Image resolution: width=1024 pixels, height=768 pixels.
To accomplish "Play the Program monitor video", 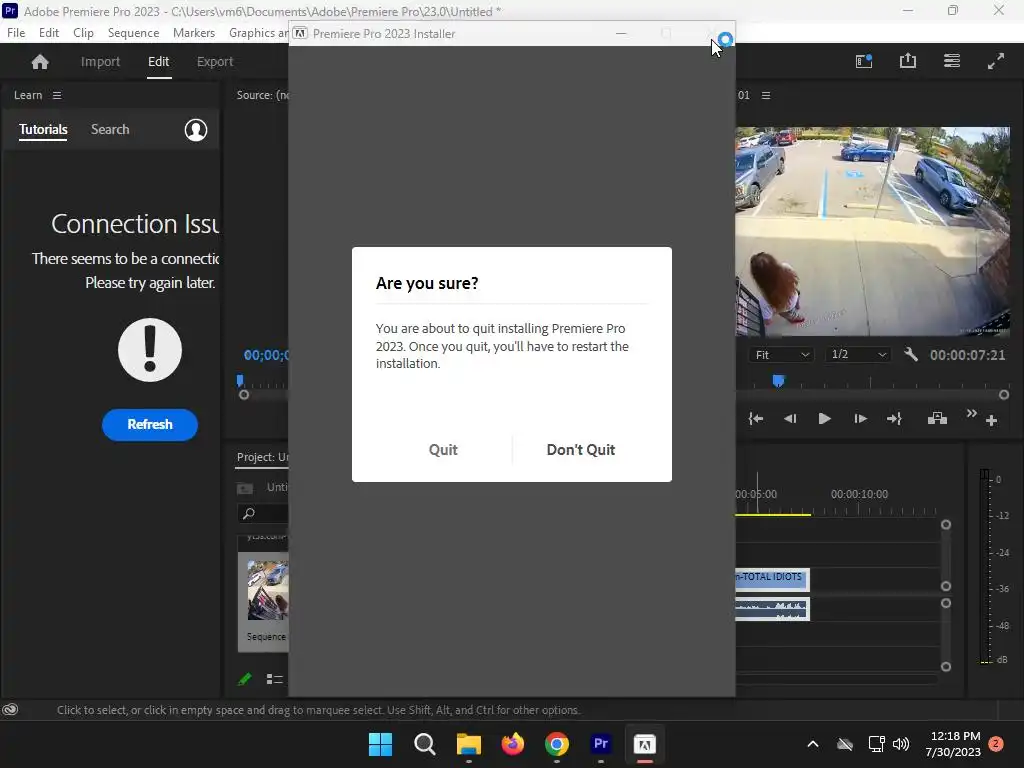I will [824, 419].
